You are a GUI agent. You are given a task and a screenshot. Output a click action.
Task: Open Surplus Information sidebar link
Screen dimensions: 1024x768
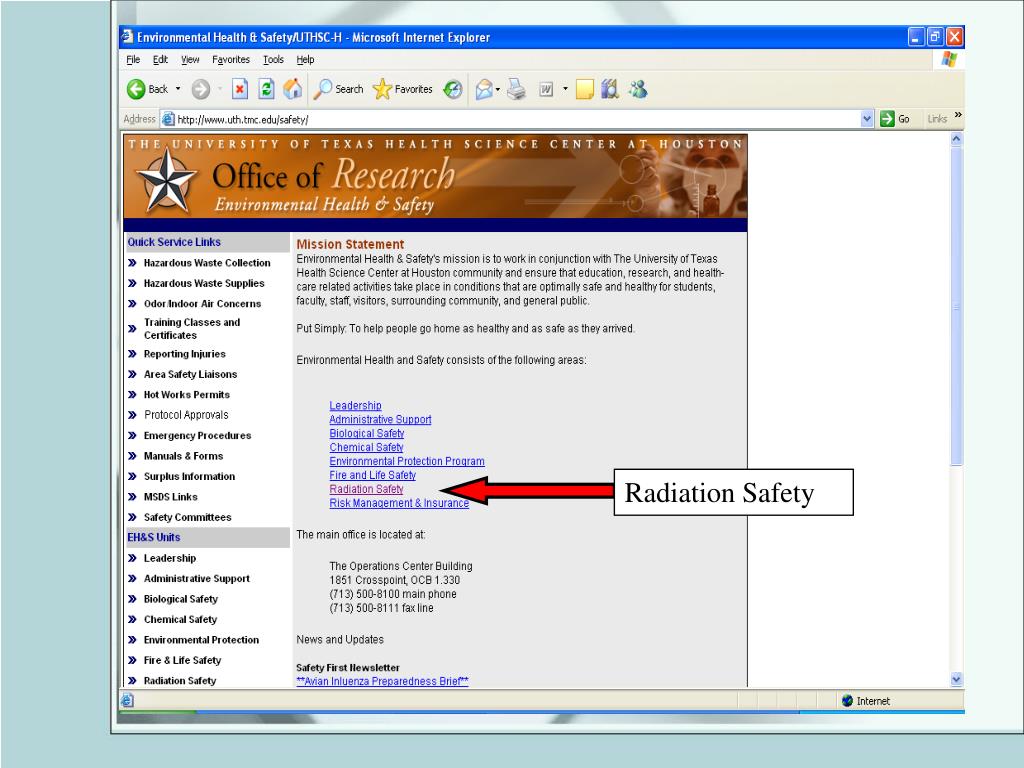pos(189,476)
